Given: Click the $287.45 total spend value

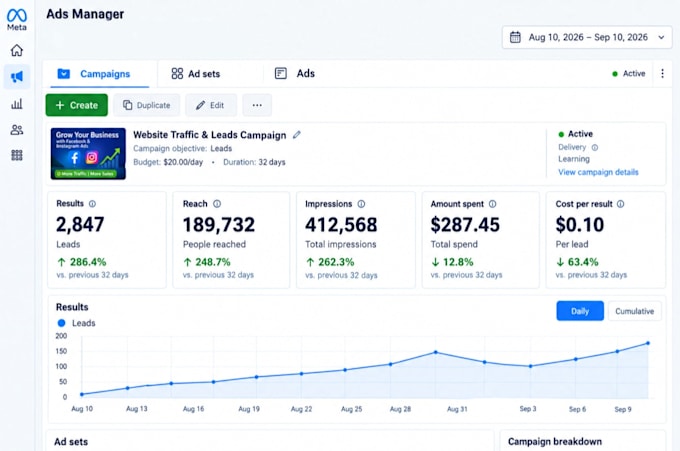Looking at the screenshot, I should (x=465, y=225).
